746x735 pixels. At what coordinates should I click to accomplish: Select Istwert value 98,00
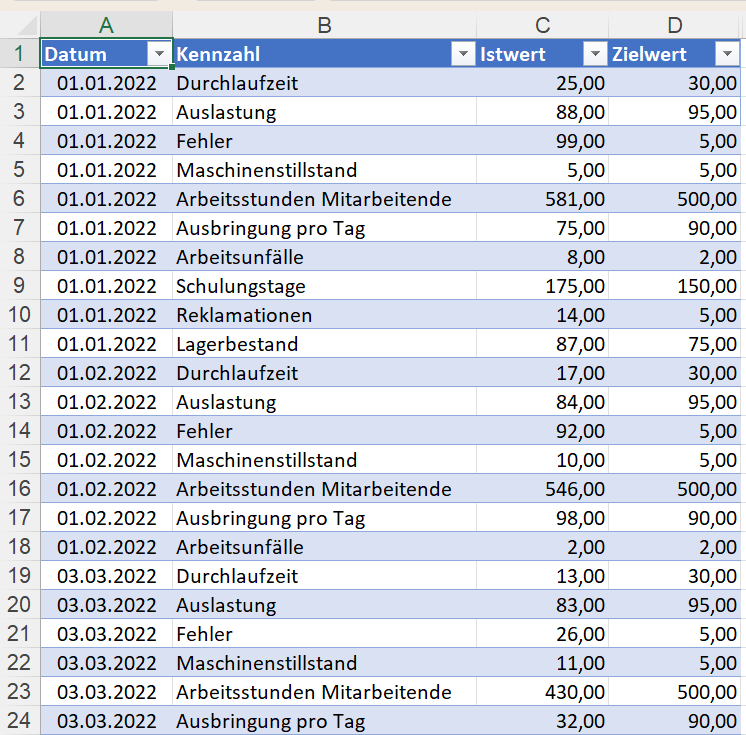542,518
